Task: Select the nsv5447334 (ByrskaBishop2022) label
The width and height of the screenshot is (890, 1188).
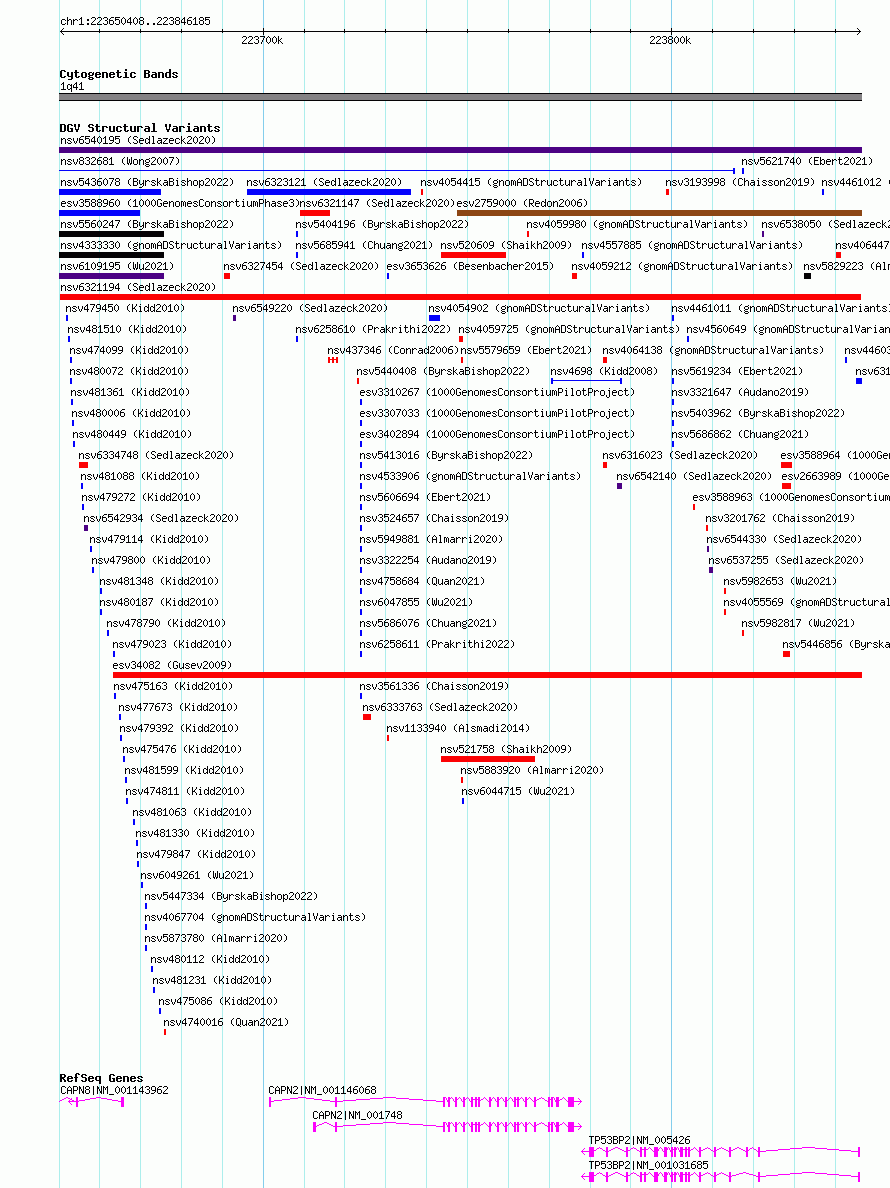Action: coord(231,897)
